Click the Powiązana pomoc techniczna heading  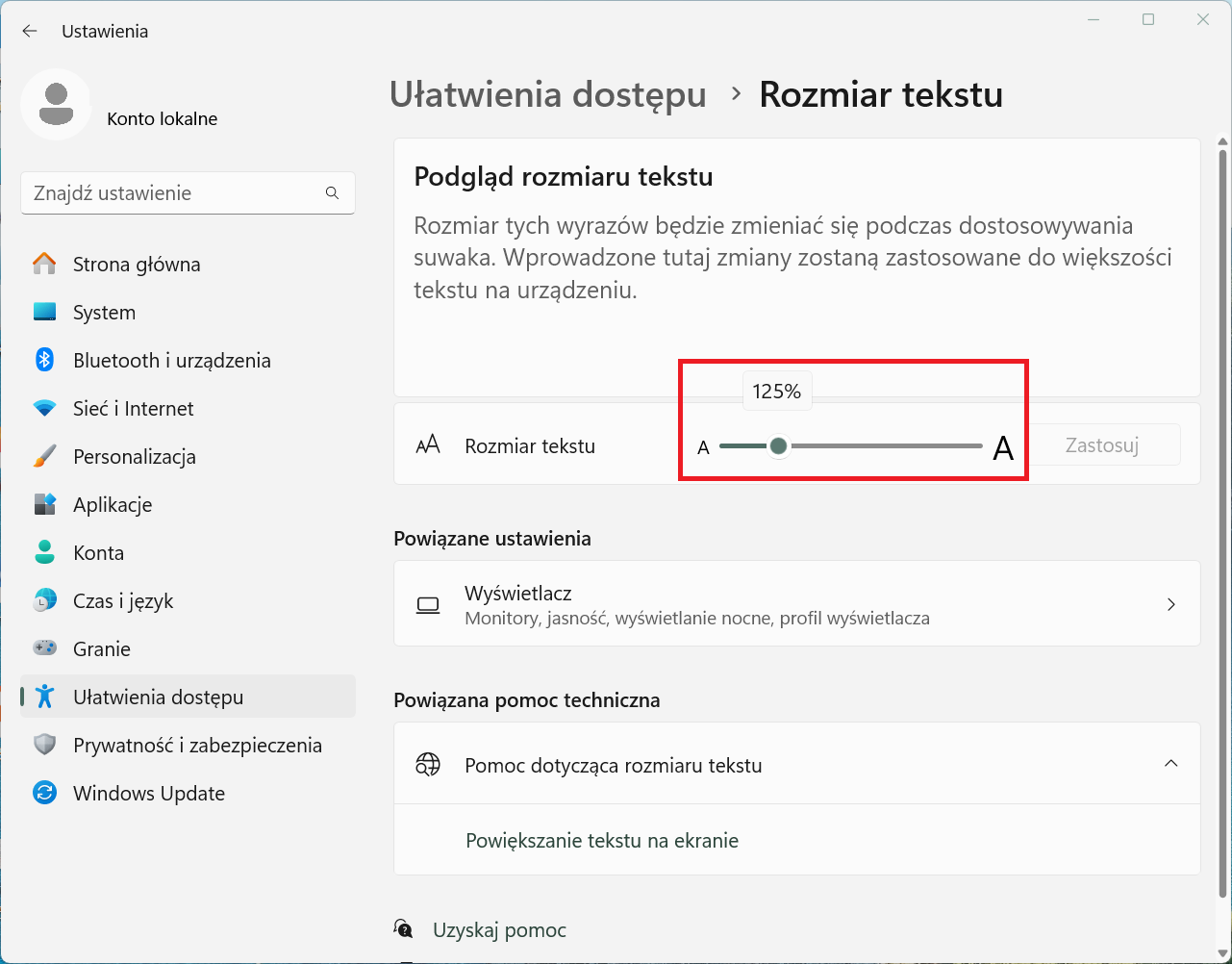[527, 700]
